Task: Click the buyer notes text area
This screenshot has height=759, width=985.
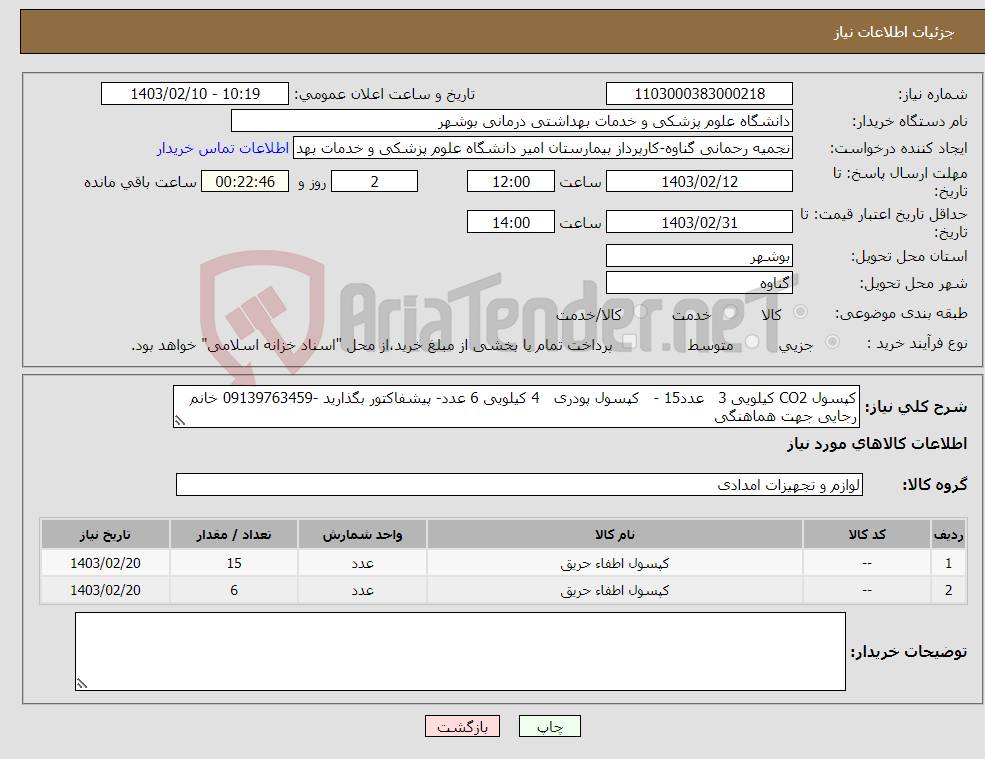Action: click(x=460, y=652)
